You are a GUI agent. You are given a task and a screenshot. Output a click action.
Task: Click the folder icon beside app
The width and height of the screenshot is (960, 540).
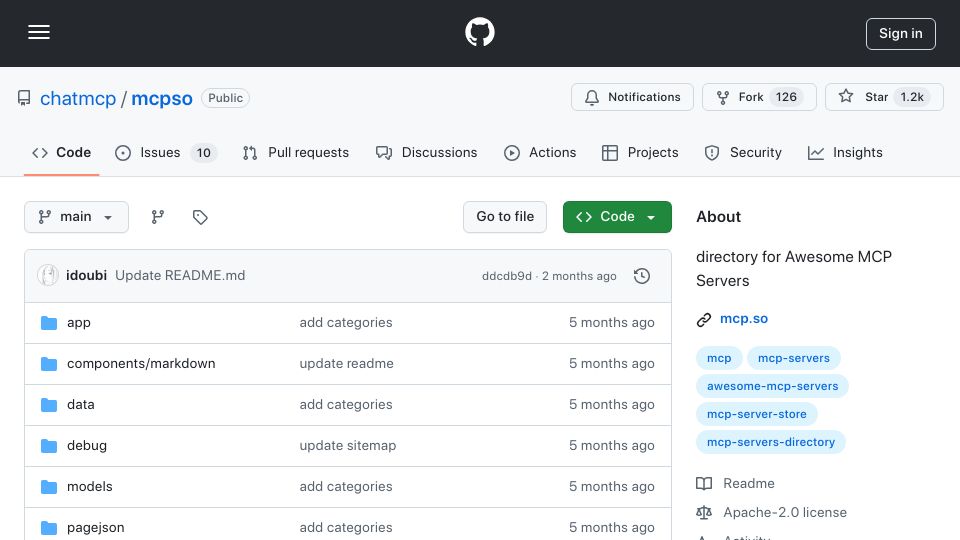pyautogui.click(x=49, y=323)
